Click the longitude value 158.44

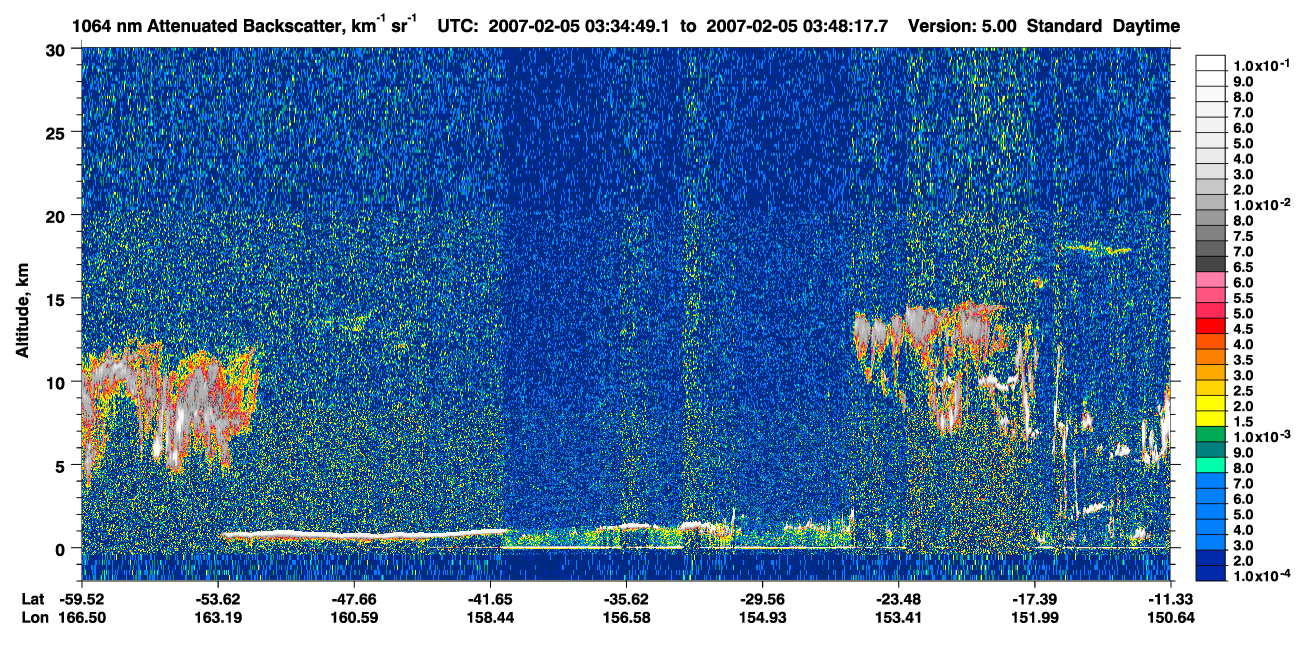pos(490,617)
